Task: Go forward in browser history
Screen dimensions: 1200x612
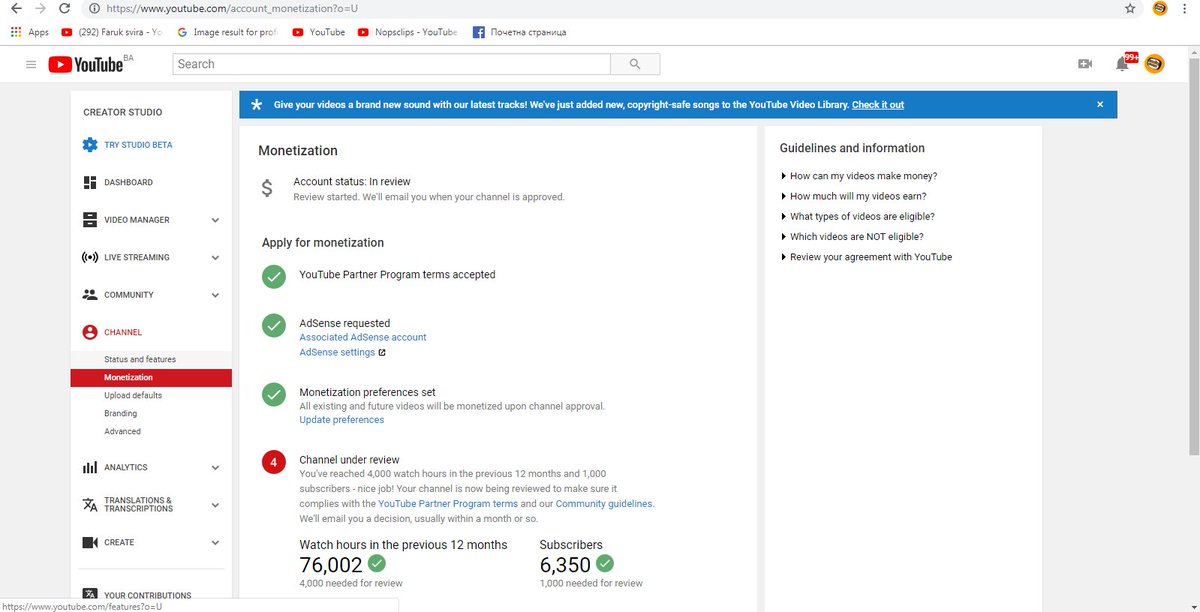Action: (40, 8)
